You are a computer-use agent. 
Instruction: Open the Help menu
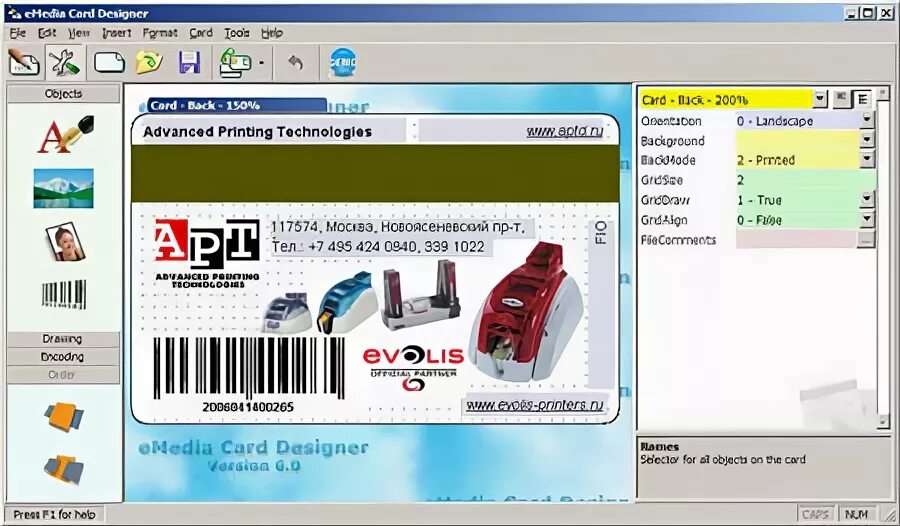click(x=272, y=33)
